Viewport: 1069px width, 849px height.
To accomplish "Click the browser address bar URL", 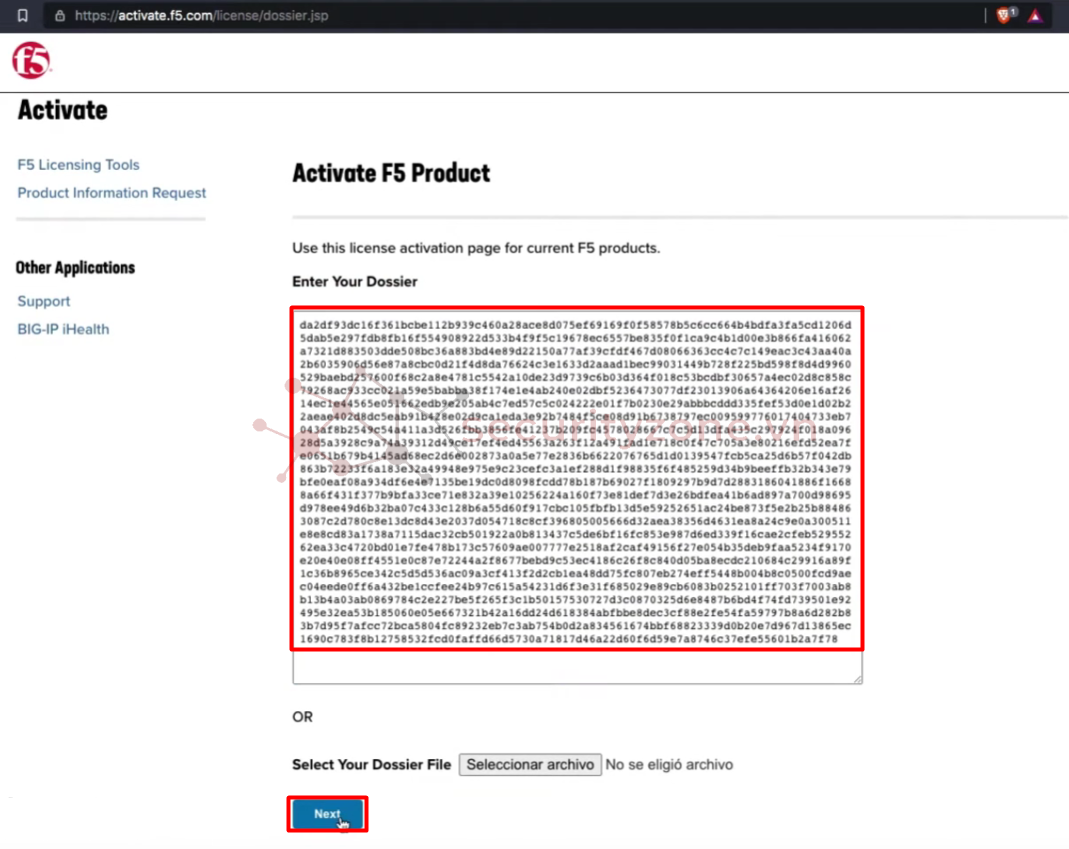I will tap(202, 16).
